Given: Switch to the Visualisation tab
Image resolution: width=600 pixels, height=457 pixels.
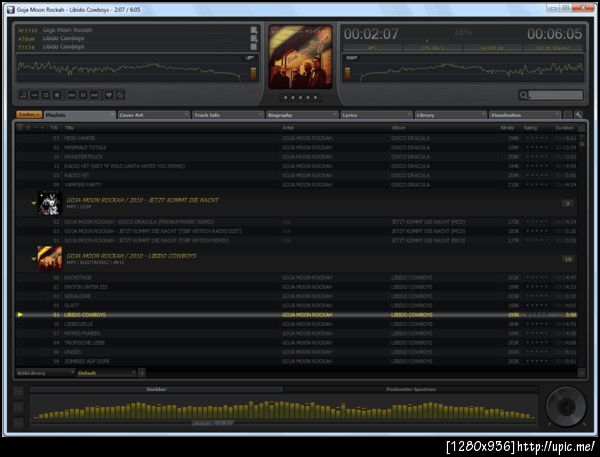Looking at the screenshot, I should click(525, 115).
